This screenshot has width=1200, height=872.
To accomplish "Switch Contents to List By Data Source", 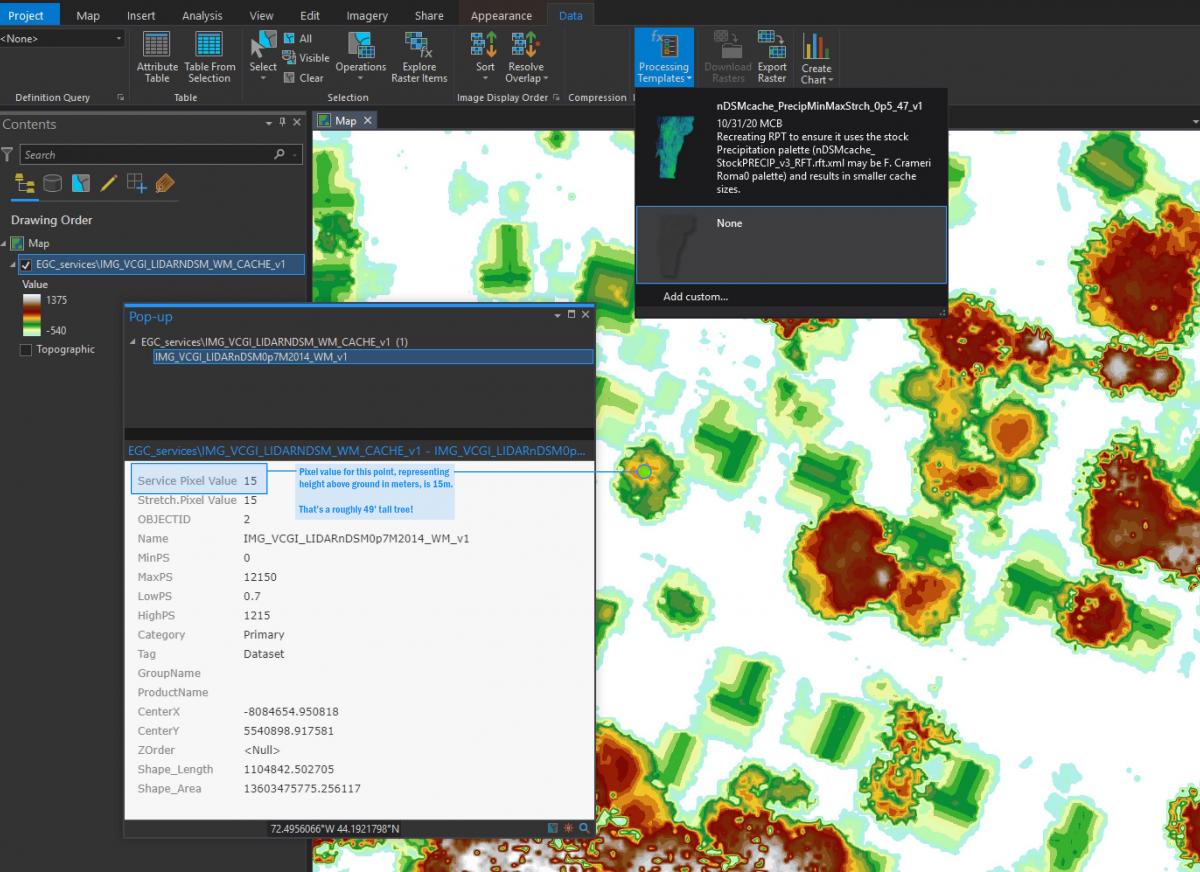I will coord(53,184).
